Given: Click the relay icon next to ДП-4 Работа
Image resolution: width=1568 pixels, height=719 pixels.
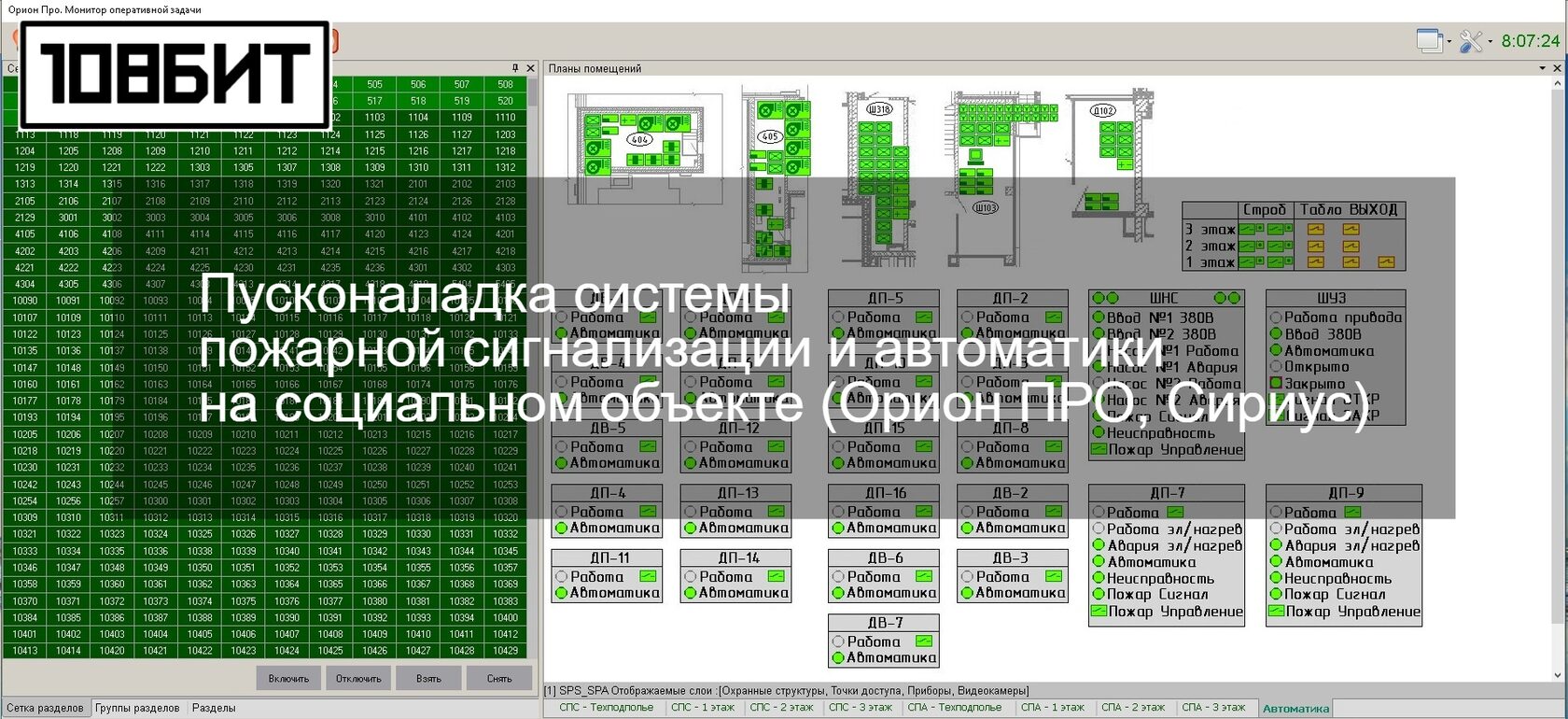Looking at the screenshot, I should tap(648, 512).
